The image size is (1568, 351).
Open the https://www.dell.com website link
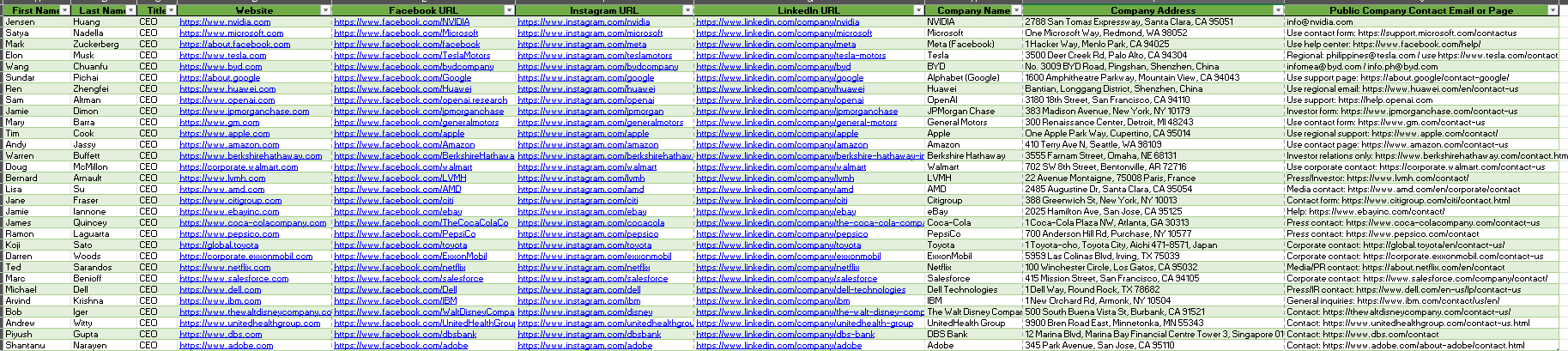tap(220, 290)
